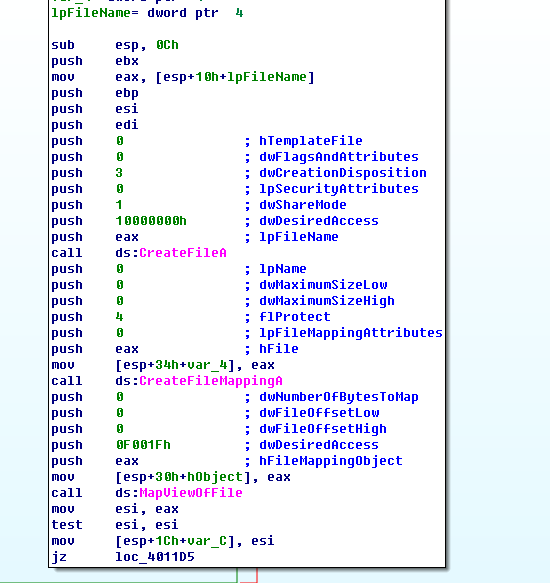Click the flProtect comment
The height and width of the screenshot is (583, 550).
pyautogui.click(x=295, y=317)
